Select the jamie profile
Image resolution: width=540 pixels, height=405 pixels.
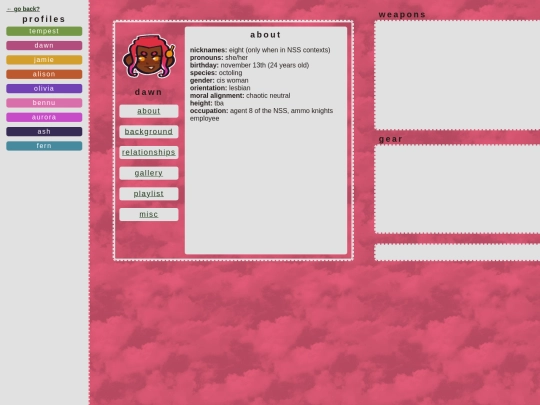pyautogui.click(x=44, y=60)
